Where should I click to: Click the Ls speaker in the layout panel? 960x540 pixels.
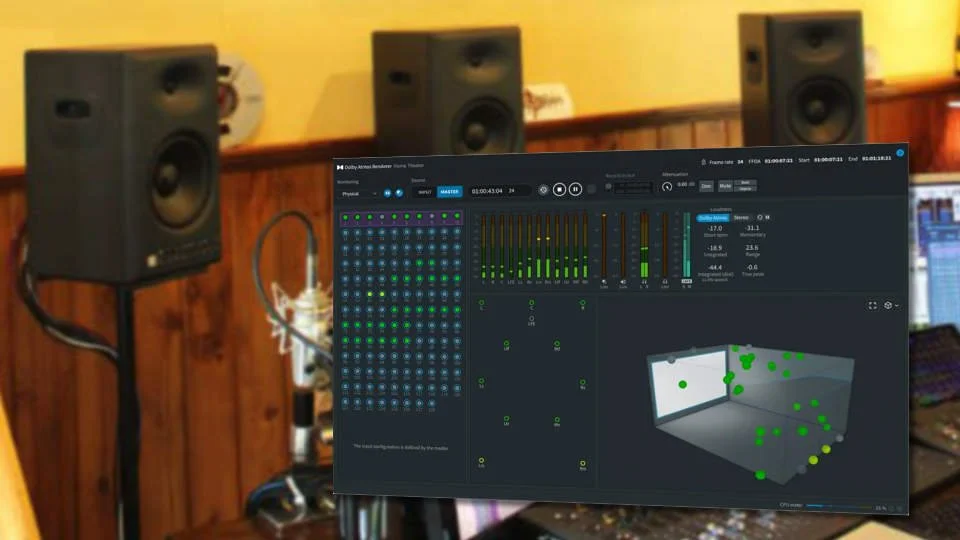pyautogui.click(x=481, y=383)
